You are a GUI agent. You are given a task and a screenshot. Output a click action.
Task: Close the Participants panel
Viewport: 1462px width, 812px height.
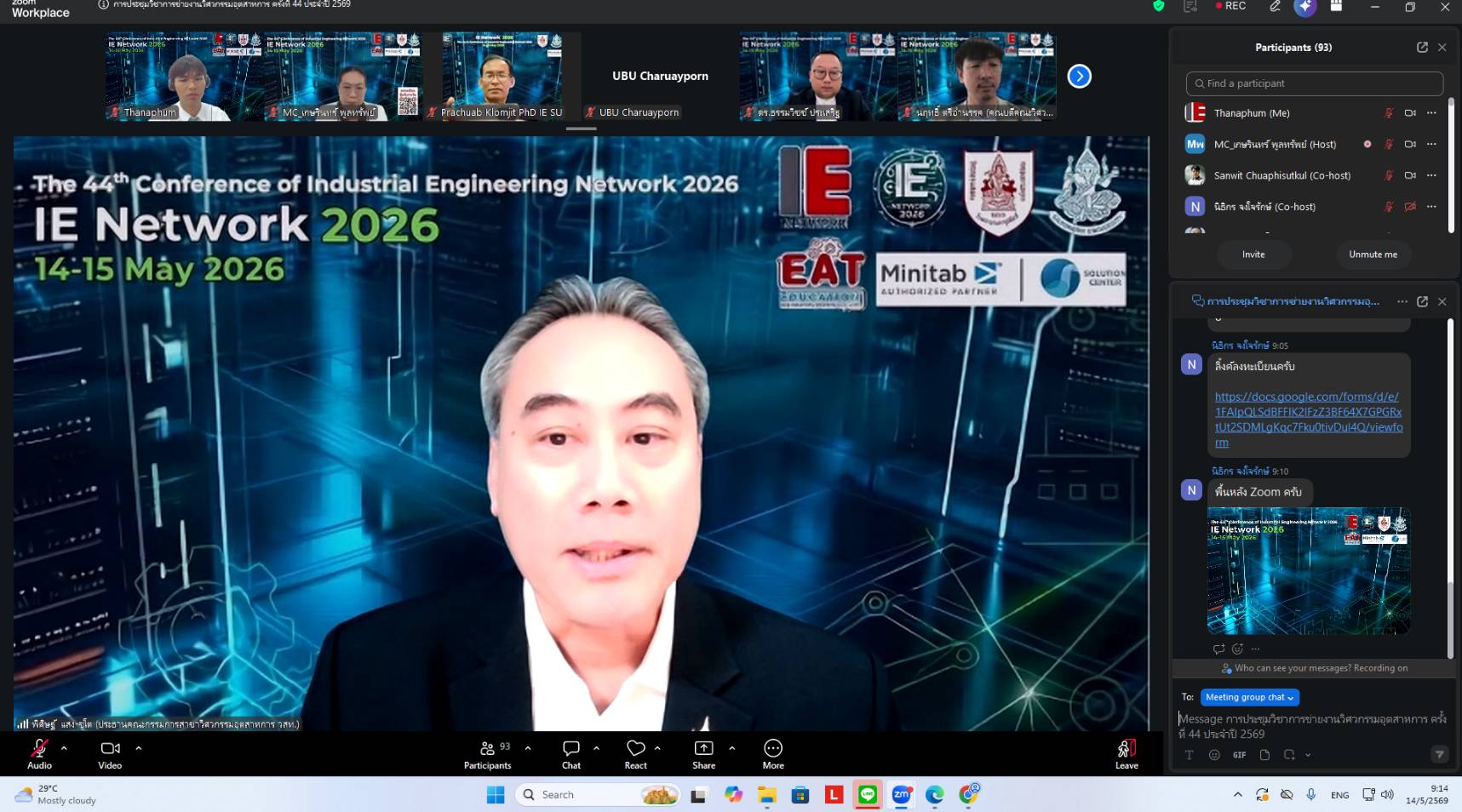1442,48
